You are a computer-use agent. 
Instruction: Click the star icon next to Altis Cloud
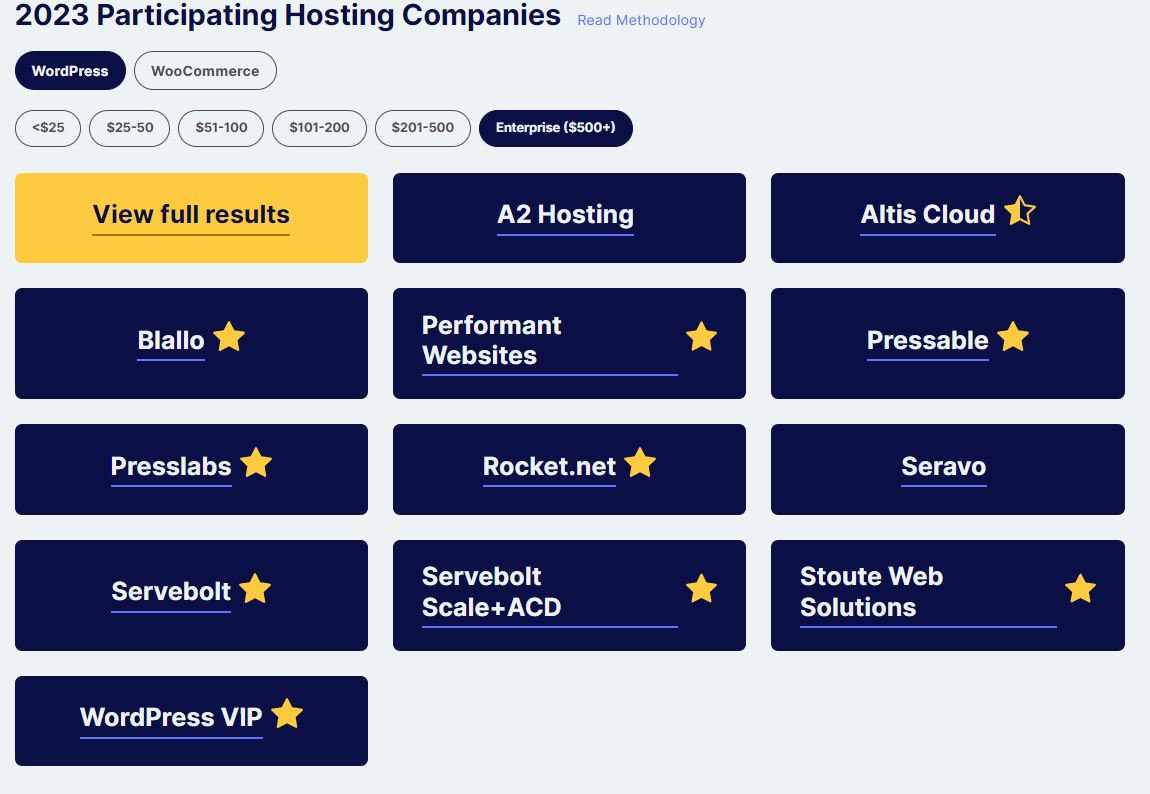coord(1019,211)
